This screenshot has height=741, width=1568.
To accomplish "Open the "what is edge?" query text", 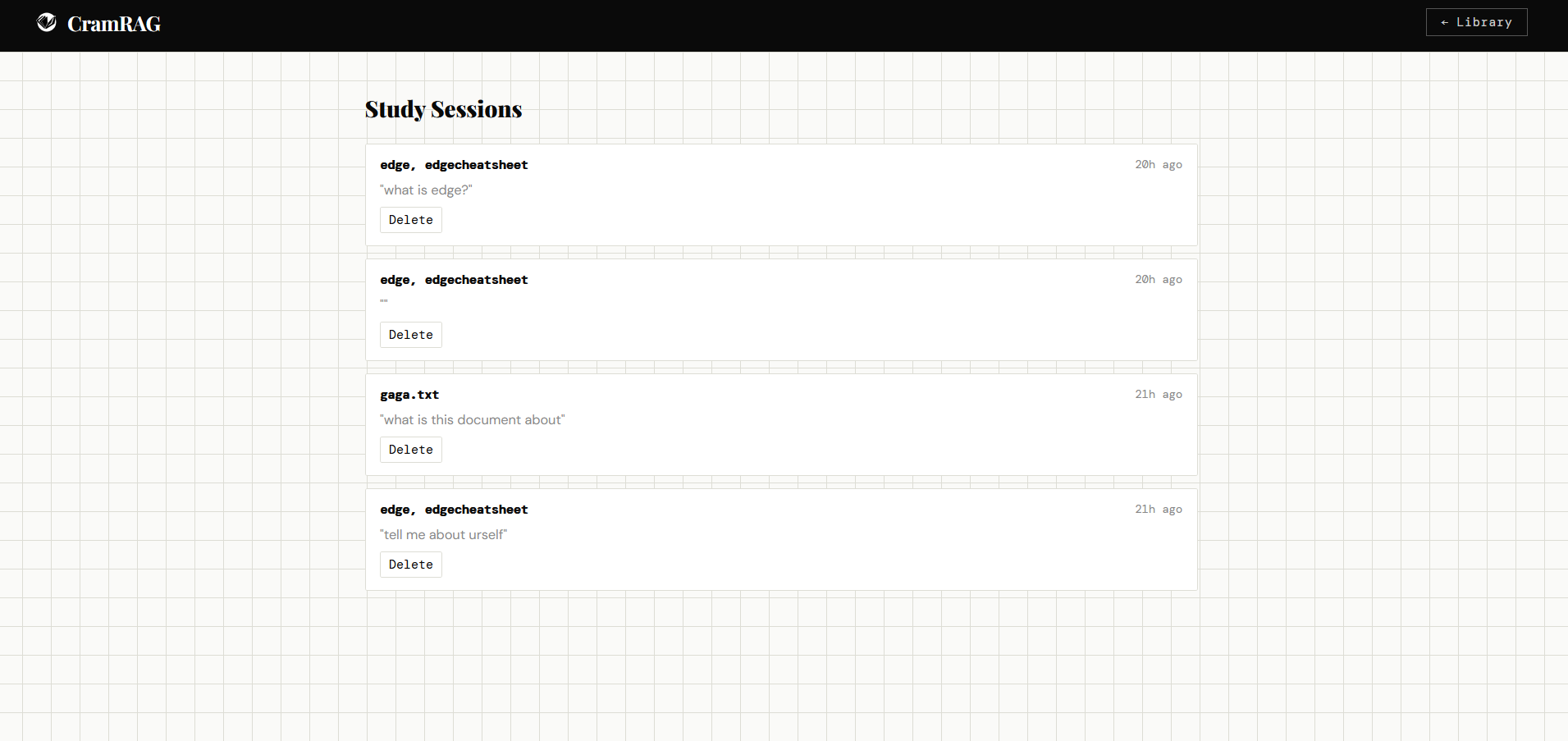I will pyautogui.click(x=426, y=190).
